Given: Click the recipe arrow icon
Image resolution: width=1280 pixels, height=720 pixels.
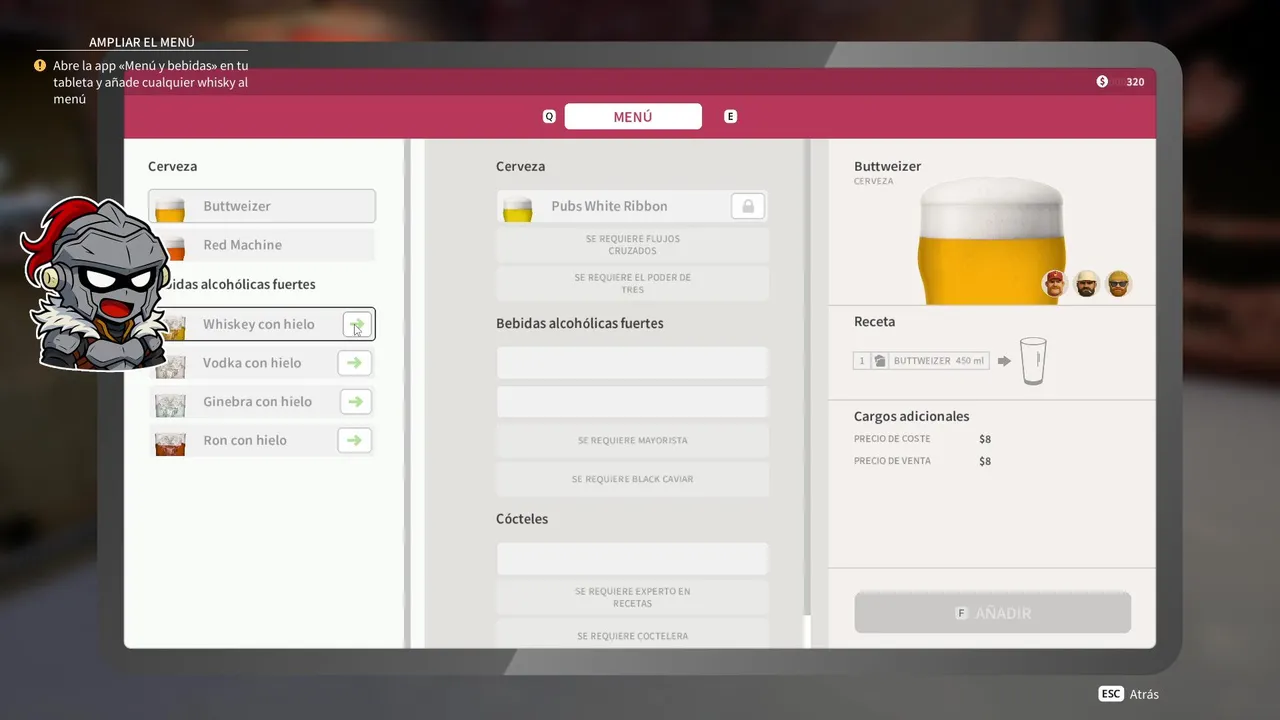Looking at the screenshot, I should pyautogui.click(x=1004, y=361).
